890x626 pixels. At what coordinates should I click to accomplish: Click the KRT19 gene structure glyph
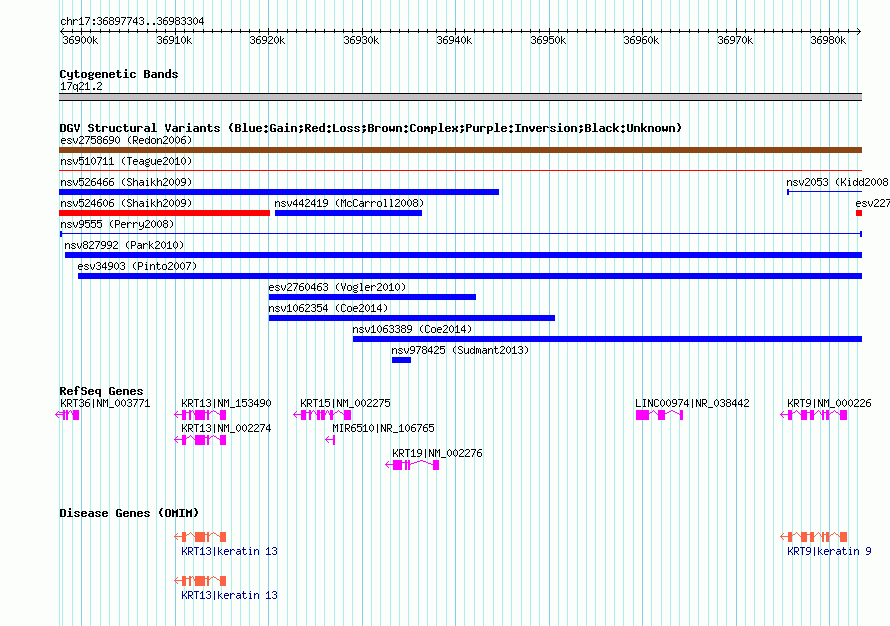click(412, 465)
